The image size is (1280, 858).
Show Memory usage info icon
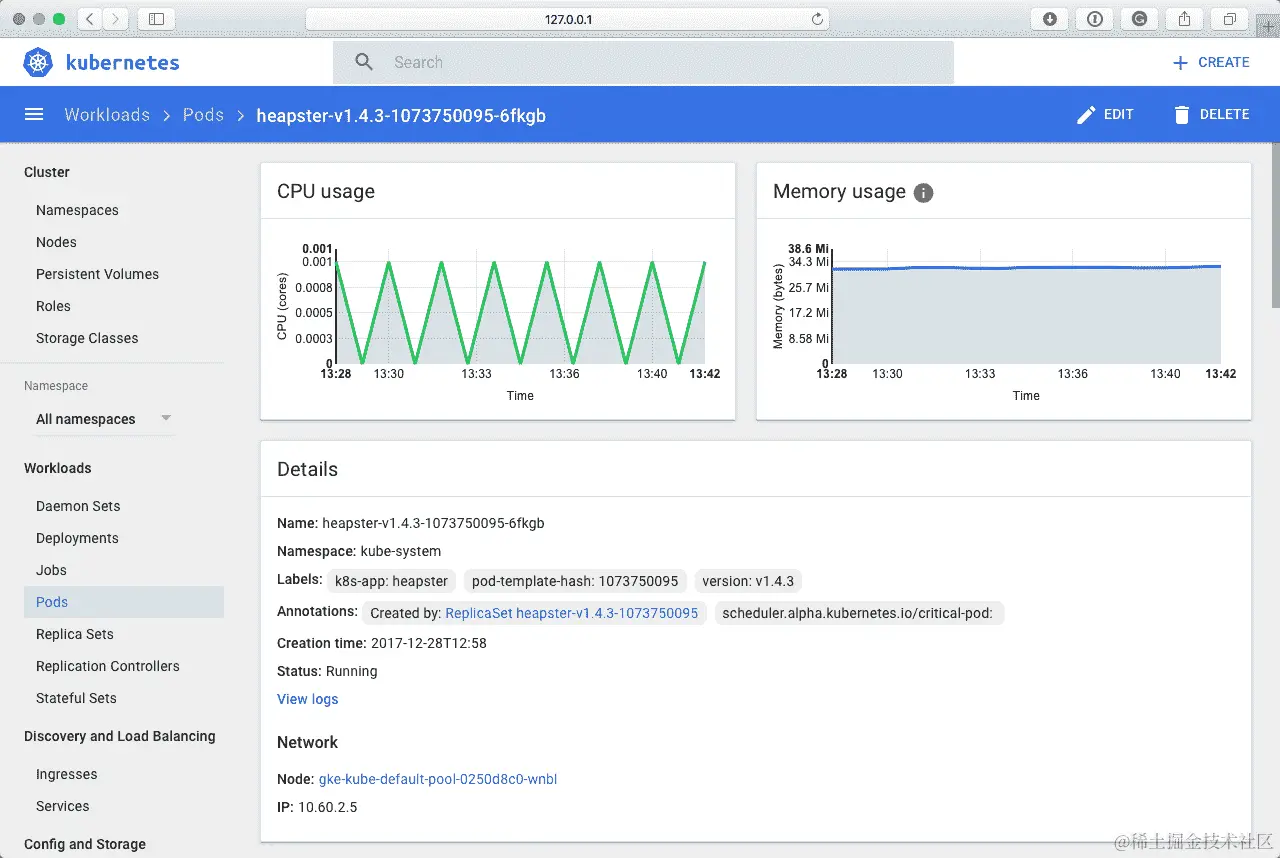[x=924, y=193]
